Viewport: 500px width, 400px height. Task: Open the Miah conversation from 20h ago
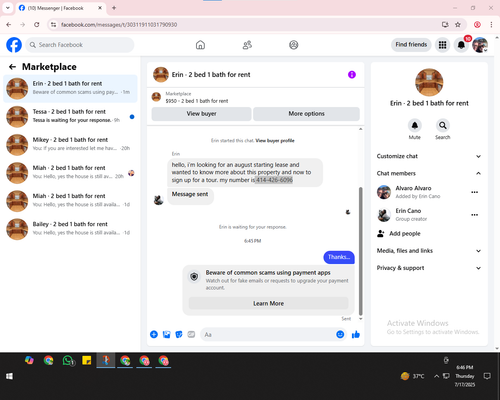point(70,173)
